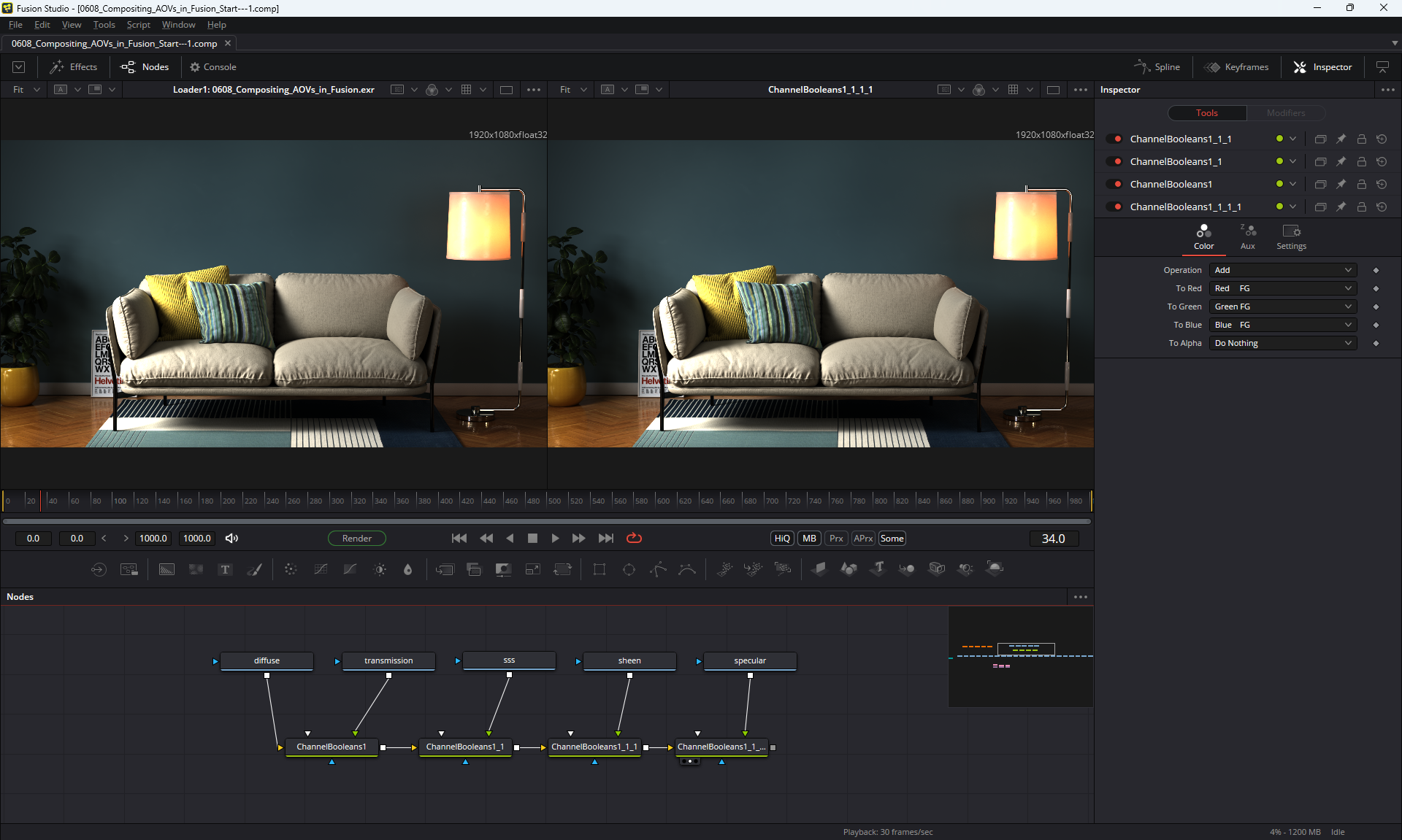Open the To Alpha dropdown
Image resolution: width=1402 pixels, height=840 pixels.
tap(1282, 343)
